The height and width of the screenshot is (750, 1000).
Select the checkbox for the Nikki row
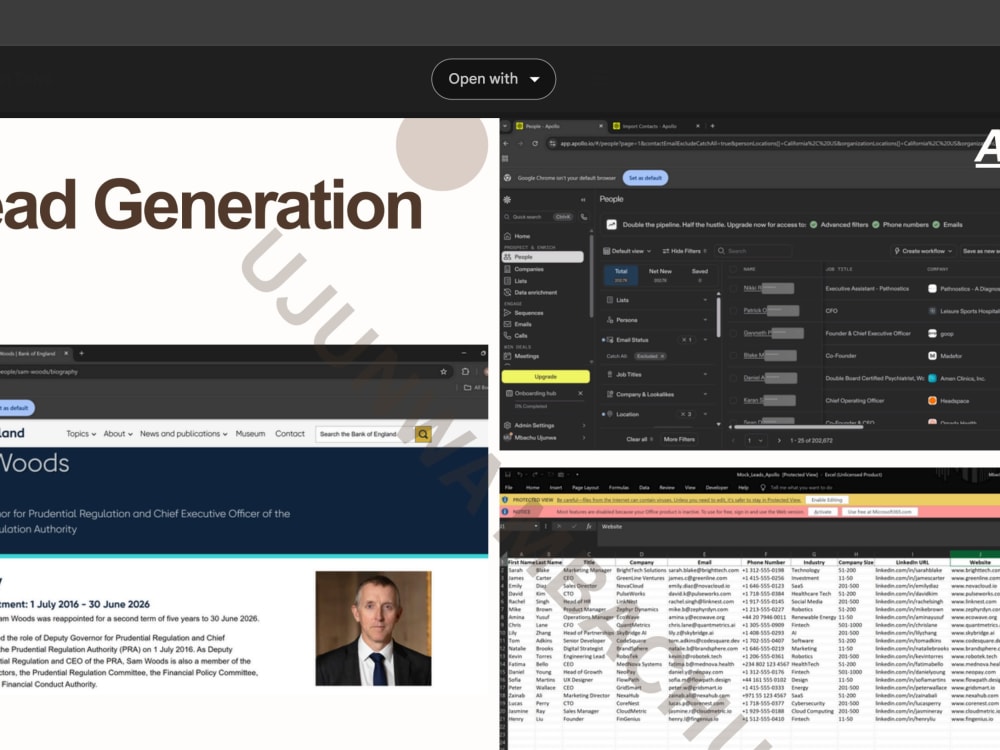point(733,288)
